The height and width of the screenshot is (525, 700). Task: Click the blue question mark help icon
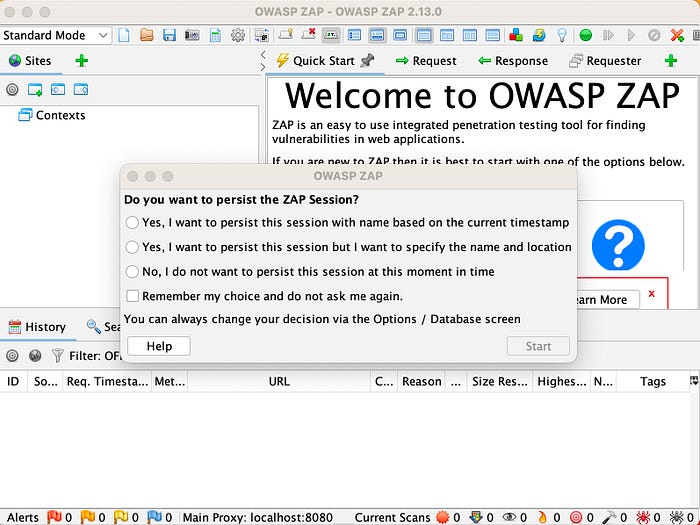(618, 245)
